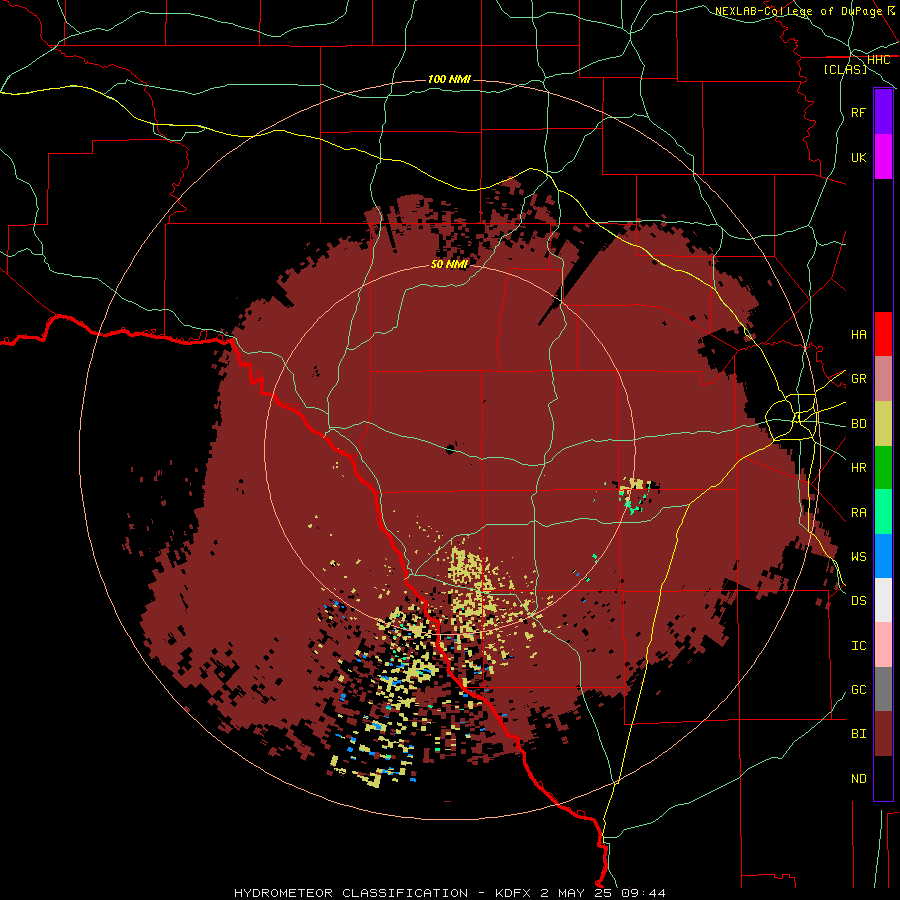Click the dark green HR legend swatch
The image size is (900, 900).
[883, 468]
